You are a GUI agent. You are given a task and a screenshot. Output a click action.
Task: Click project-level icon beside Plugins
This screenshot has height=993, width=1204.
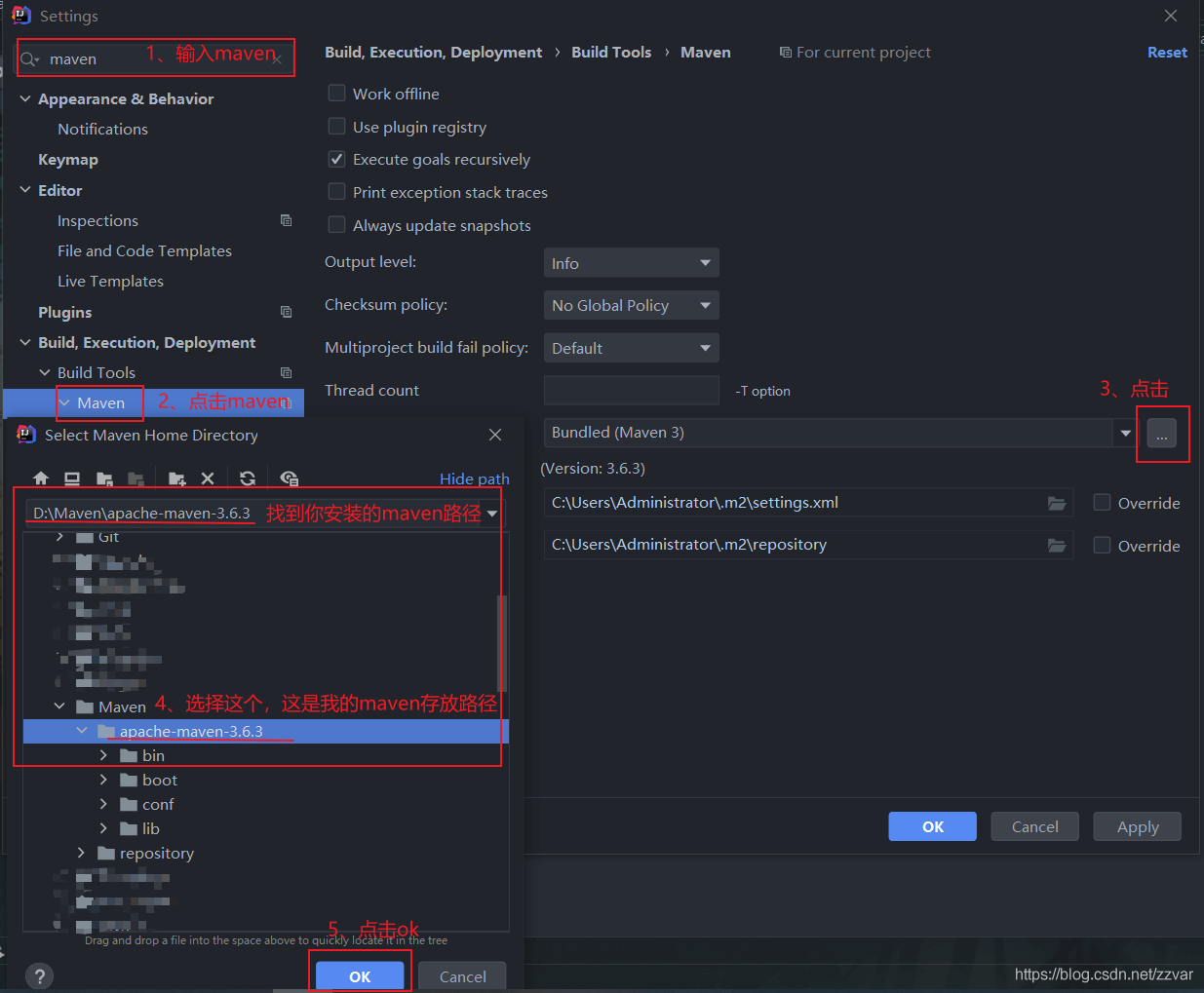[286, 312]
